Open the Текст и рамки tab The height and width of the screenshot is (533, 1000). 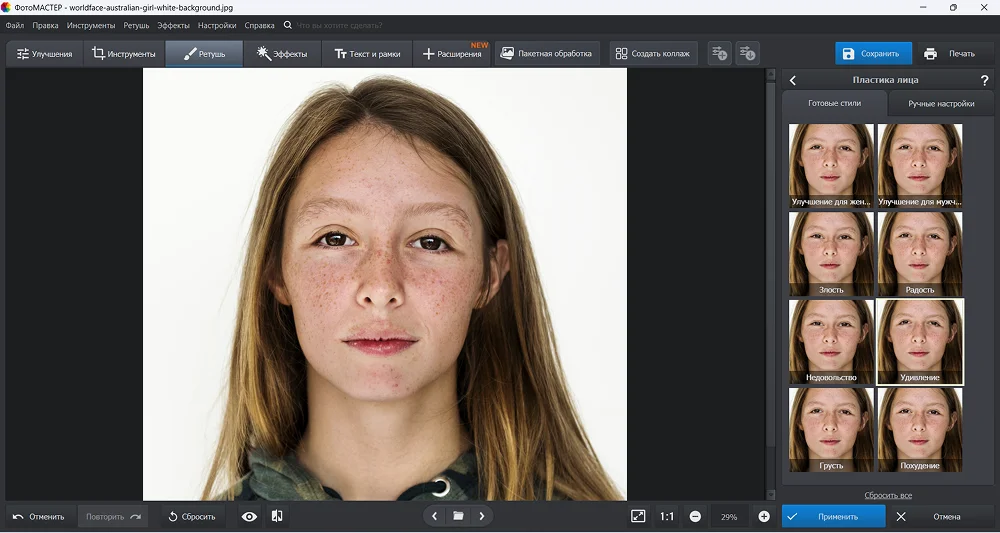coord(367,54)
